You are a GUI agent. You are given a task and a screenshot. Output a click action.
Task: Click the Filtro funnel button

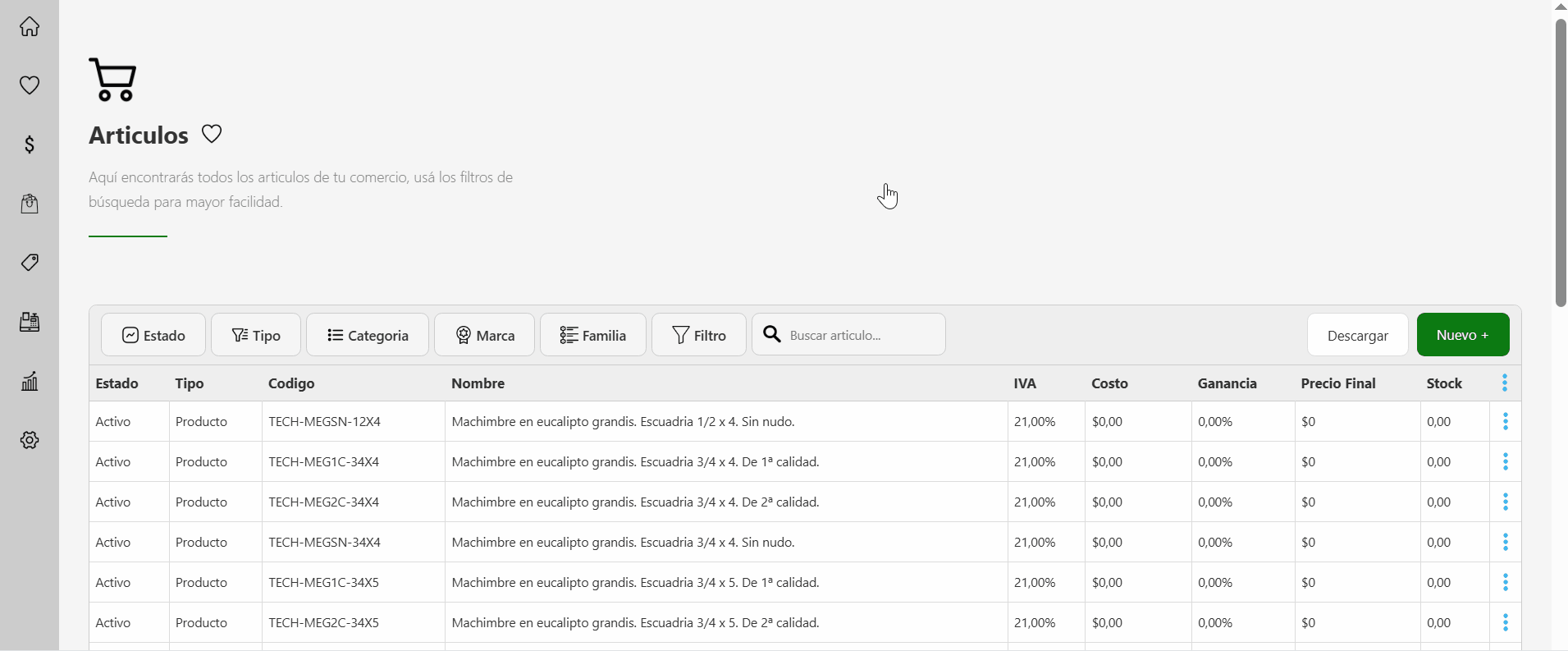point(699,335)
